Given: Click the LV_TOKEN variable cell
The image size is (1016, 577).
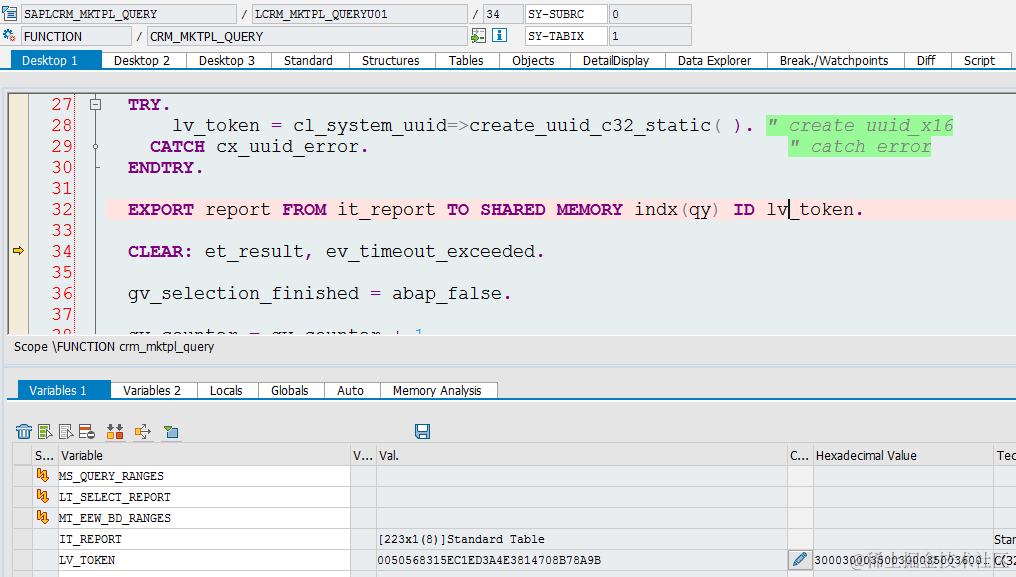Looking at the screenshot, I should click(203, 559).
